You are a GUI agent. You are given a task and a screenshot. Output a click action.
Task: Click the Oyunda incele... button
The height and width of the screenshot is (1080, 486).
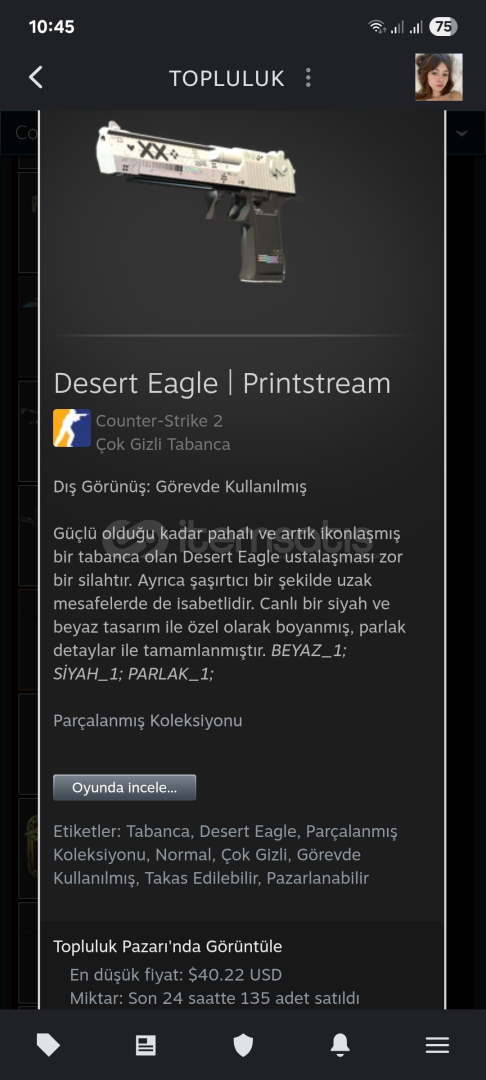coord(125,787)
